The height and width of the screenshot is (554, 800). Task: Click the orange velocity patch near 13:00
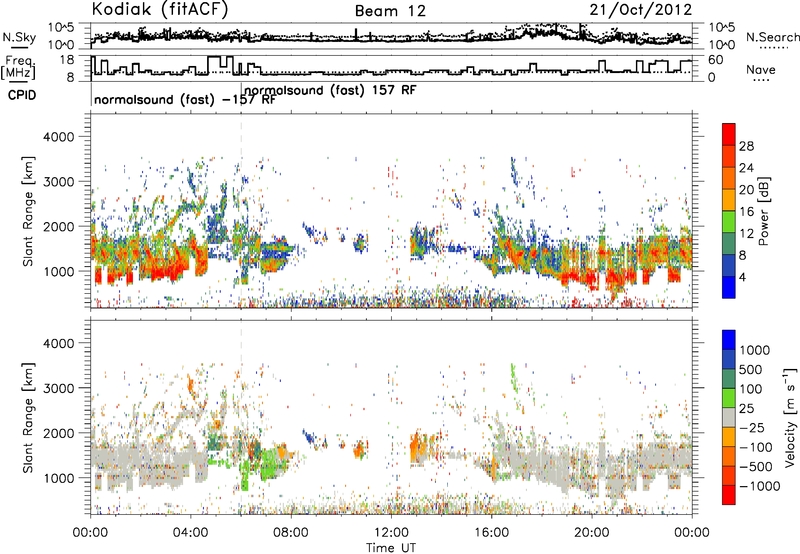point(416,447)
